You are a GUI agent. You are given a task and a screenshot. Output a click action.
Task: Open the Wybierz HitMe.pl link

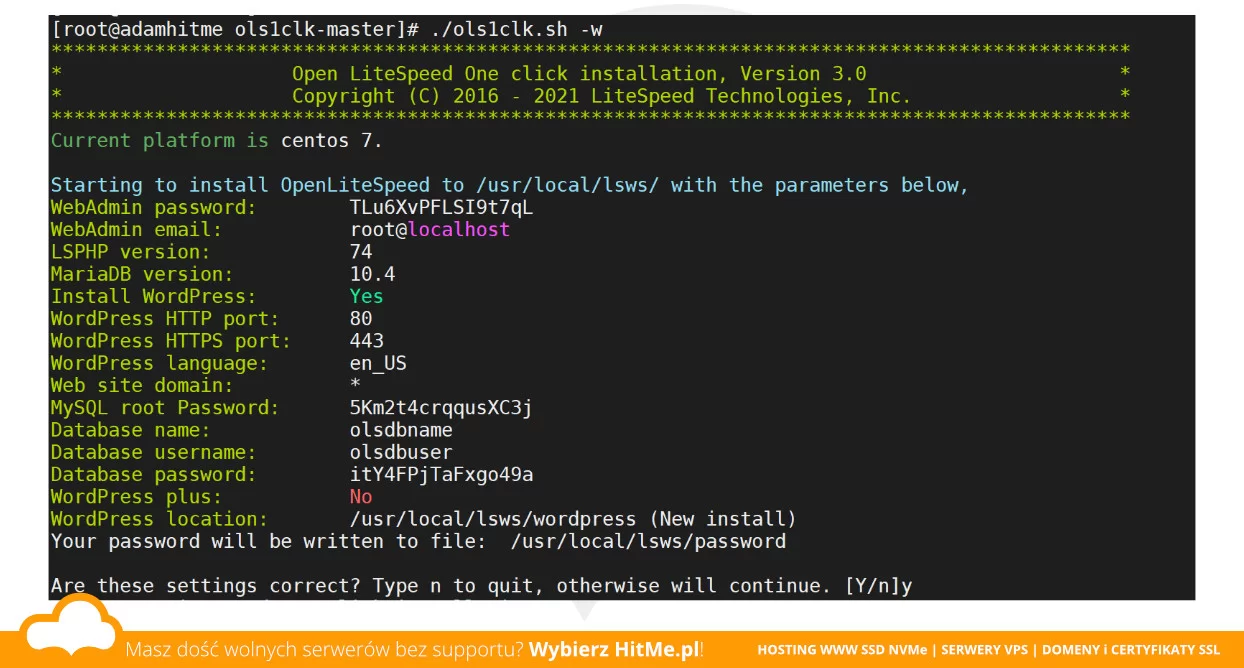[614, 649]
